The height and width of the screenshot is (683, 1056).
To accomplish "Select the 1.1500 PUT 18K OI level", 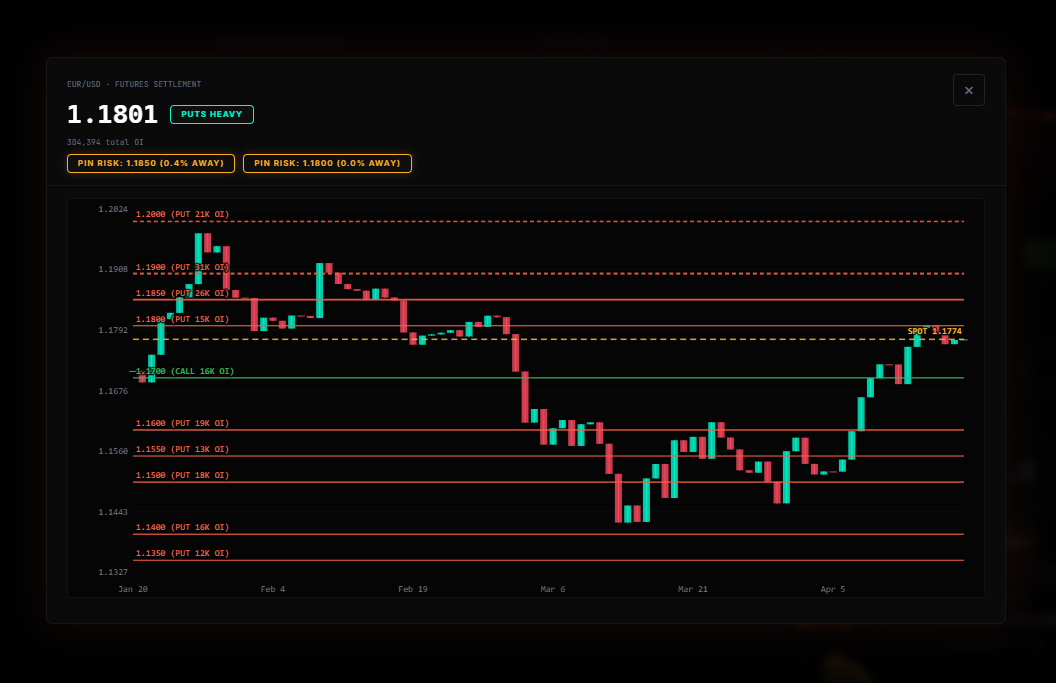I will click(182, 475).
